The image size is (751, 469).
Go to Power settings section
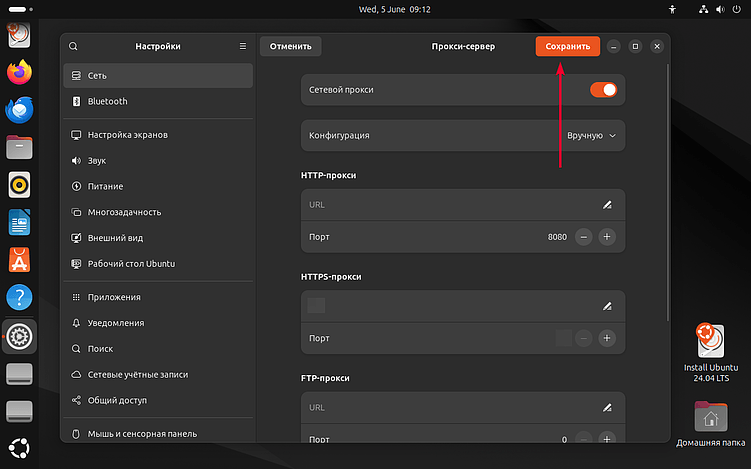[104, 186]
